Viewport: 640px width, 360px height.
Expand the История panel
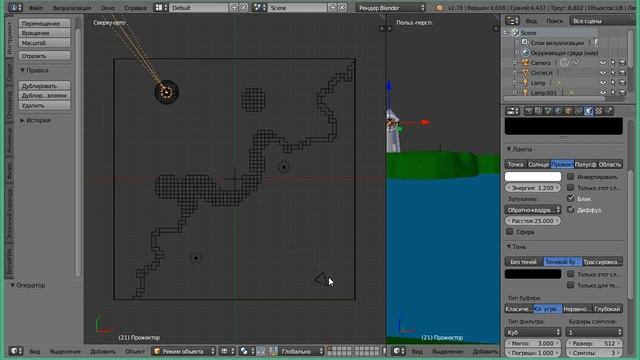coord(22,120)
